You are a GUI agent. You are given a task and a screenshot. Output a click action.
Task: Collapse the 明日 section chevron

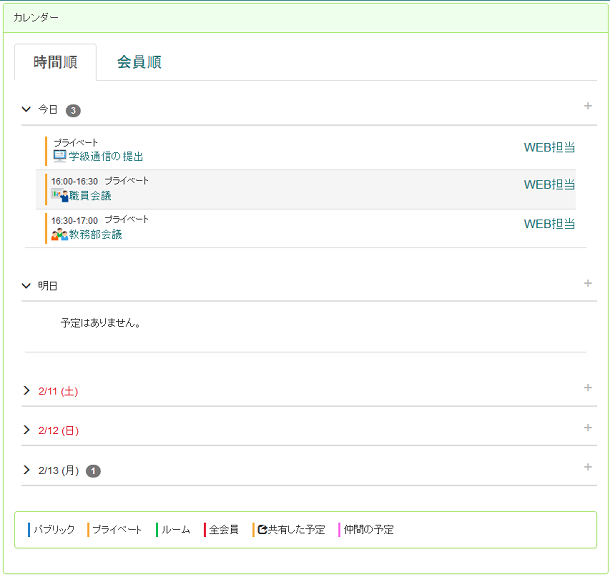pos(26,286)
